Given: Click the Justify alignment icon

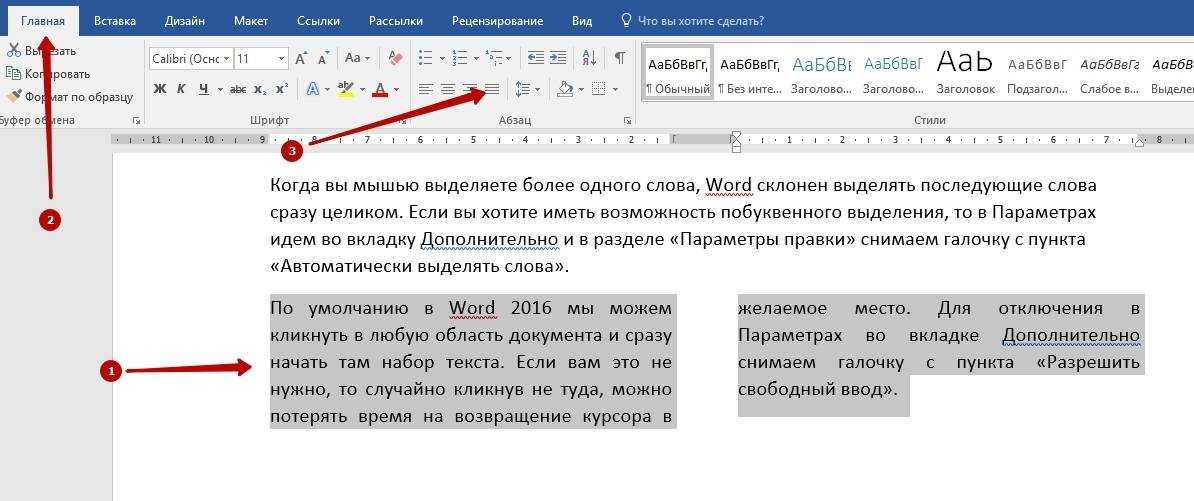Looking at the screenshot, I should (x=491, y=89).
